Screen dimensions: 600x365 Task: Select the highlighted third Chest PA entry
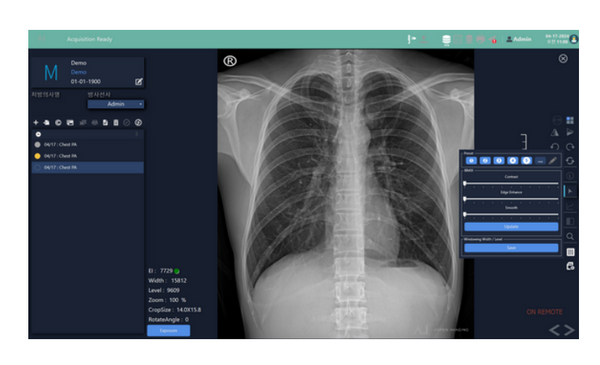click(x=88, y=168)
